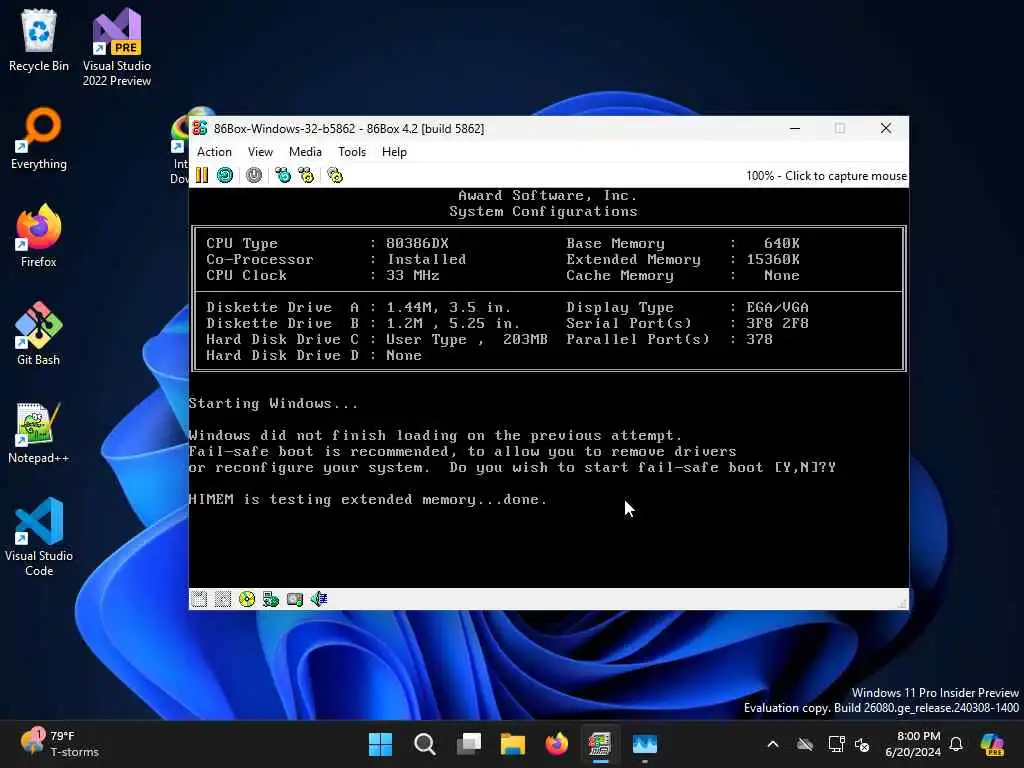
Task: Select the Git Bash desktop shortcut
Action: coord(39,334)
